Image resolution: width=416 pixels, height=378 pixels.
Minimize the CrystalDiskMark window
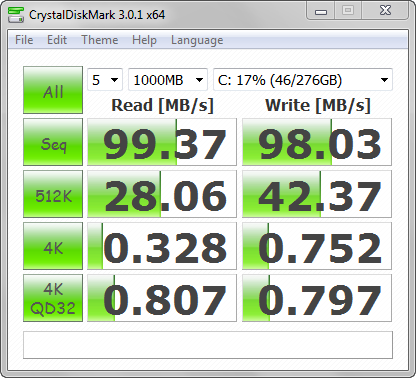pyautogui.click(x=321, y=11)
